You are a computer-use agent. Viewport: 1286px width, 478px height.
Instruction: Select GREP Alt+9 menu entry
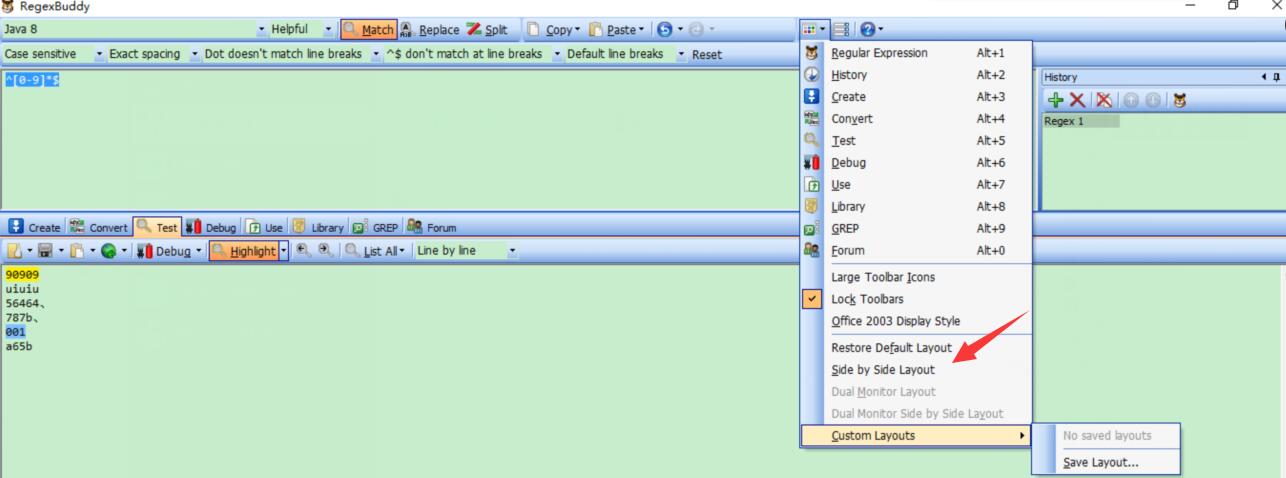coord(915,229)
